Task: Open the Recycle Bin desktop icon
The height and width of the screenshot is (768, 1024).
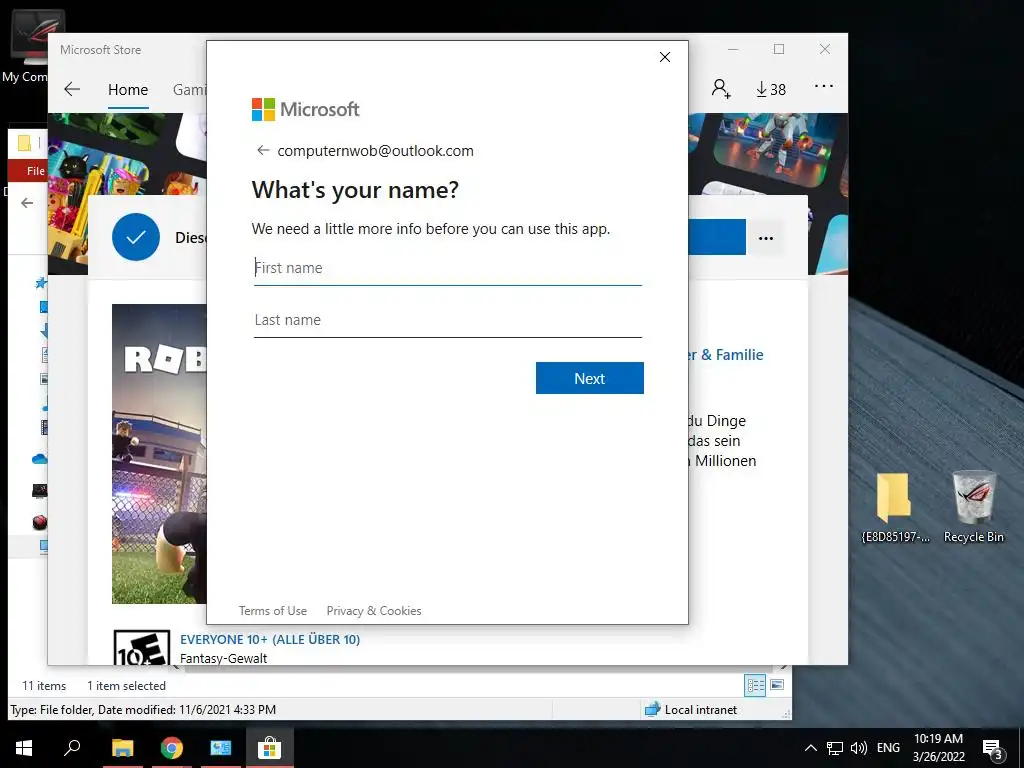Action: (974, 507)
